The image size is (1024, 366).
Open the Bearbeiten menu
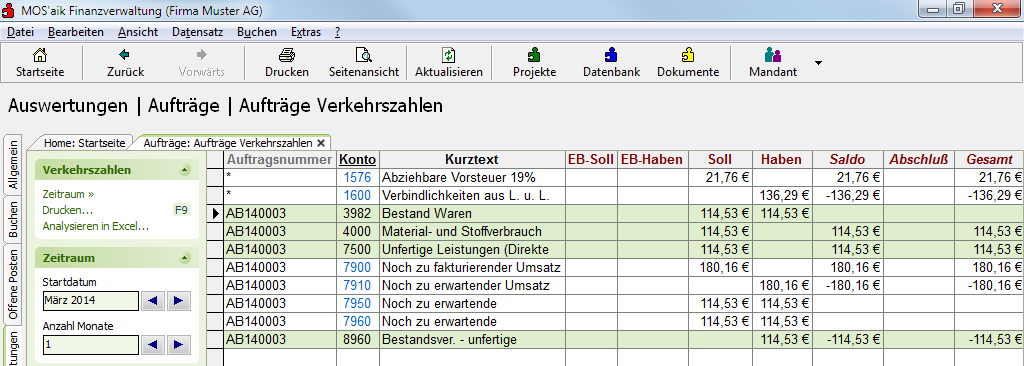76,32
